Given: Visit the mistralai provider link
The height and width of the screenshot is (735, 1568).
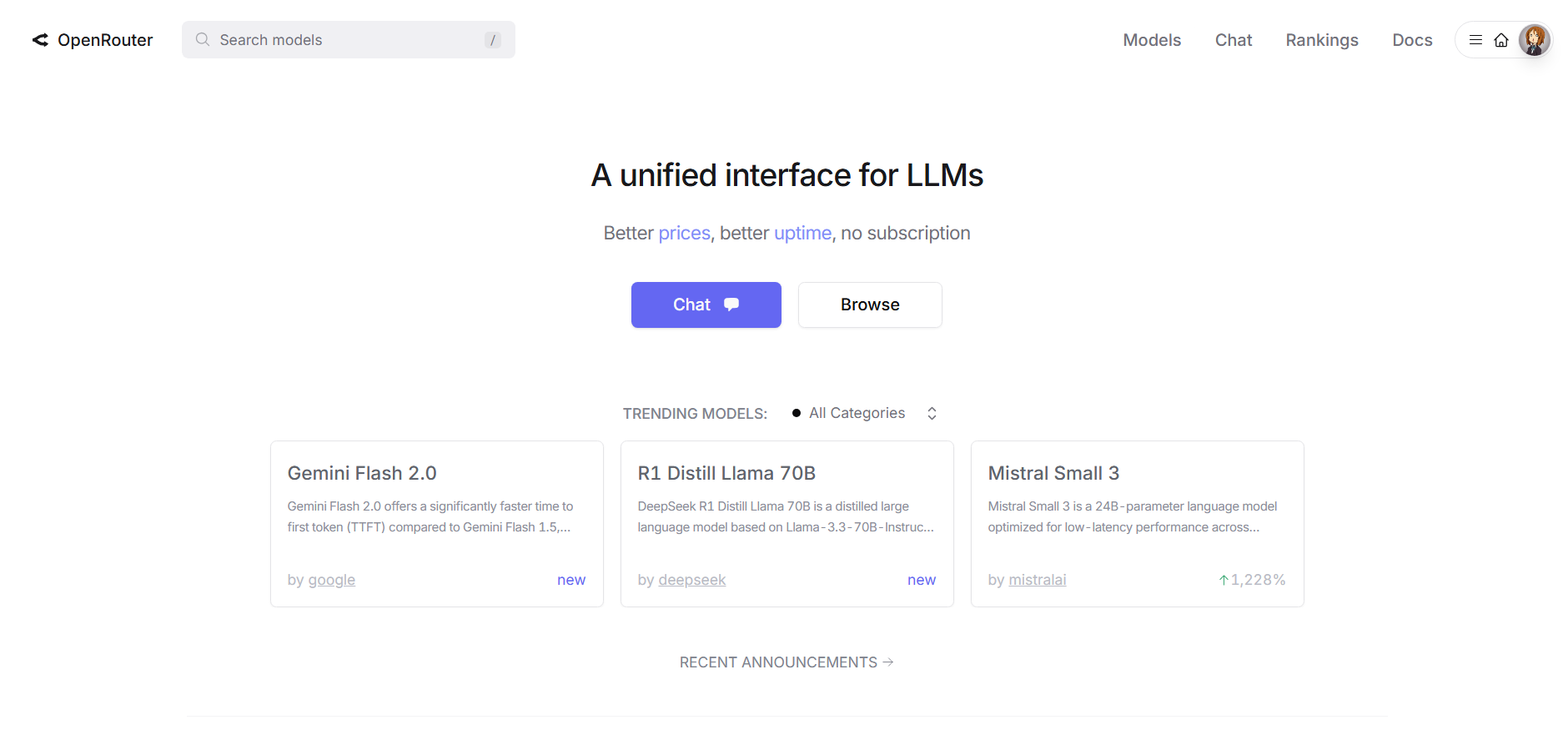Looking at the screenshot, I should [1038, 580].
